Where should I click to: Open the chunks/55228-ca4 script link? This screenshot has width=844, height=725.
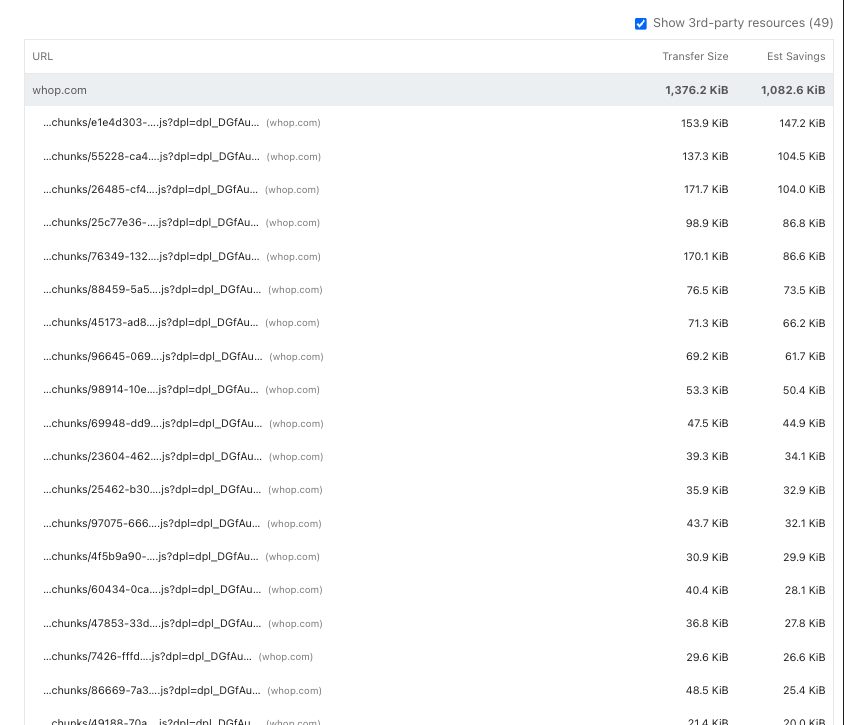click(151, 157)
